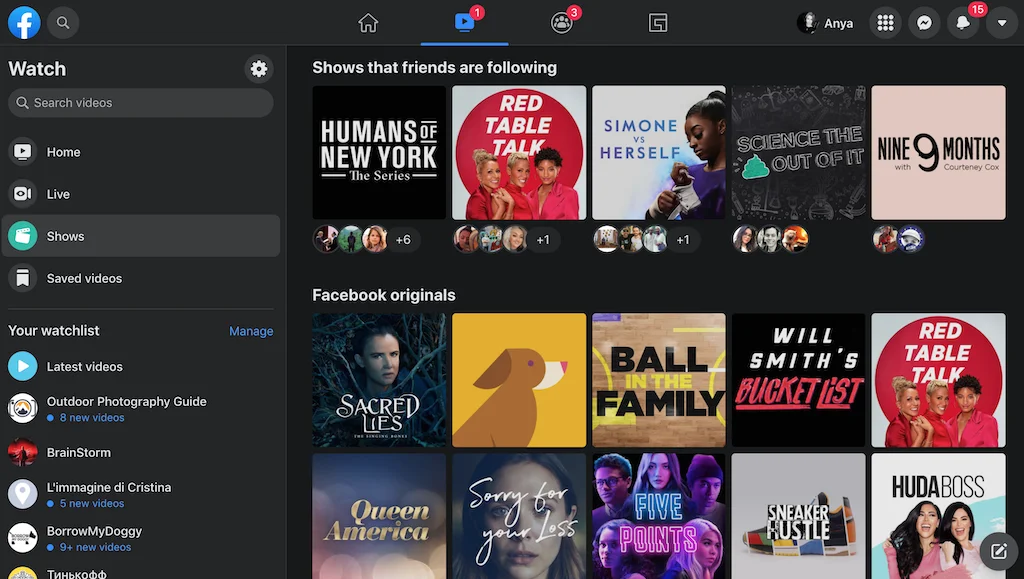Click the Live camera icon

coord(23,194)
